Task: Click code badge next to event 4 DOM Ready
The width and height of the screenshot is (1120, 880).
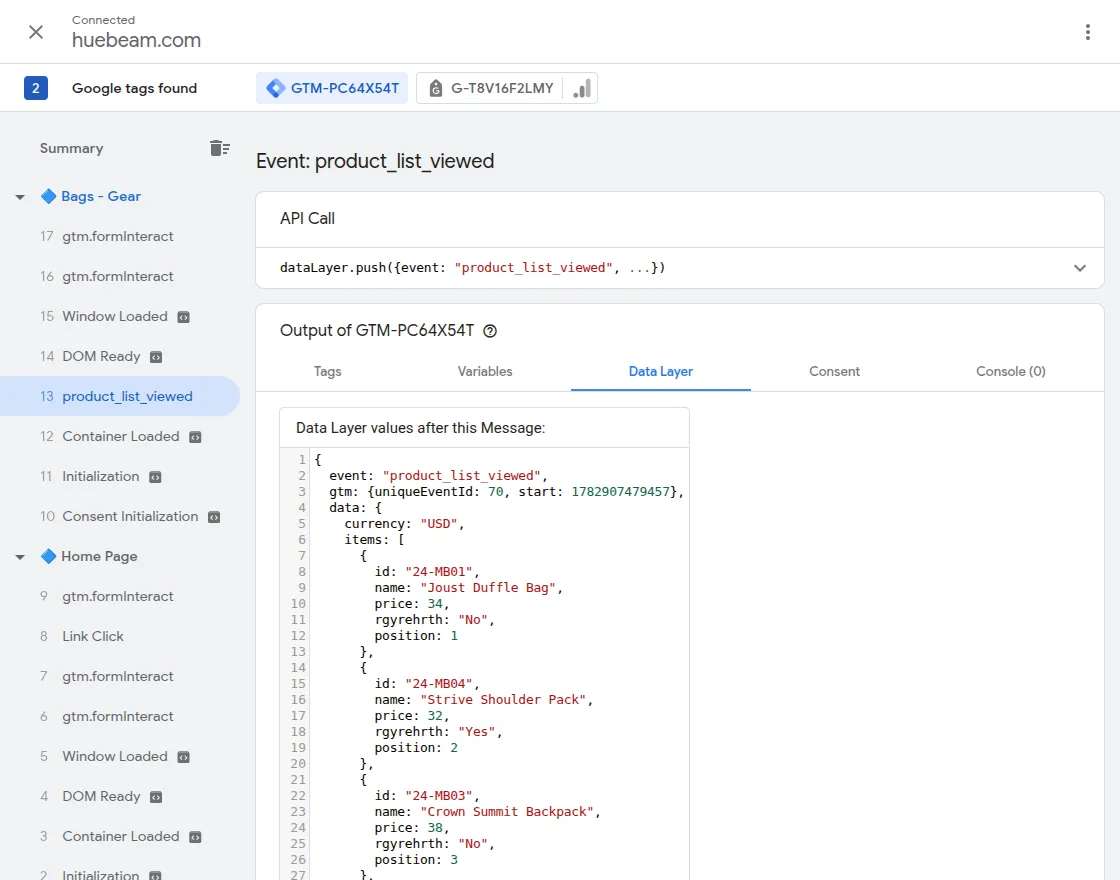Action: pos(156,797)
